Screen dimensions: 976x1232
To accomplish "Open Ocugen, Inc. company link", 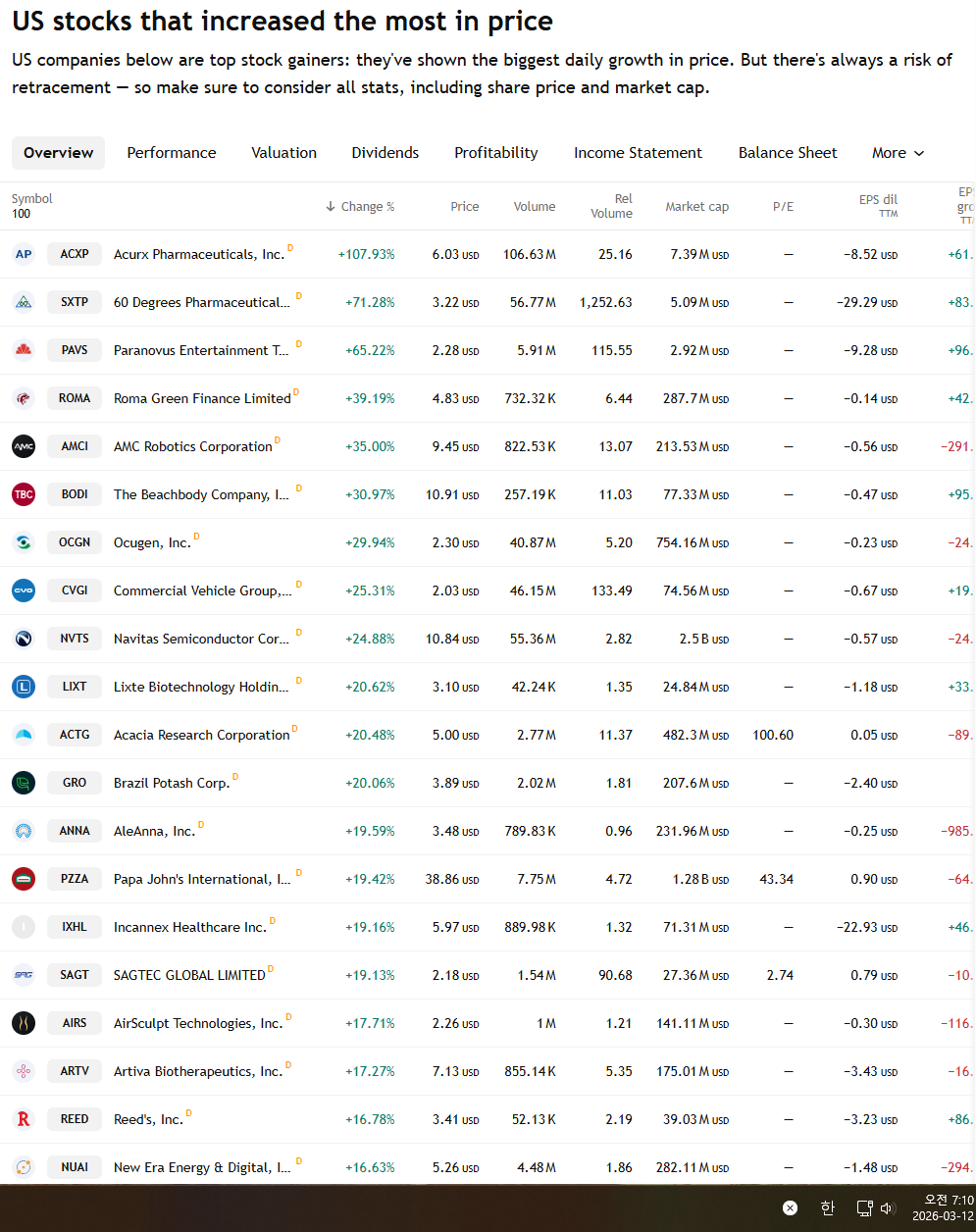I will [152, 542].
